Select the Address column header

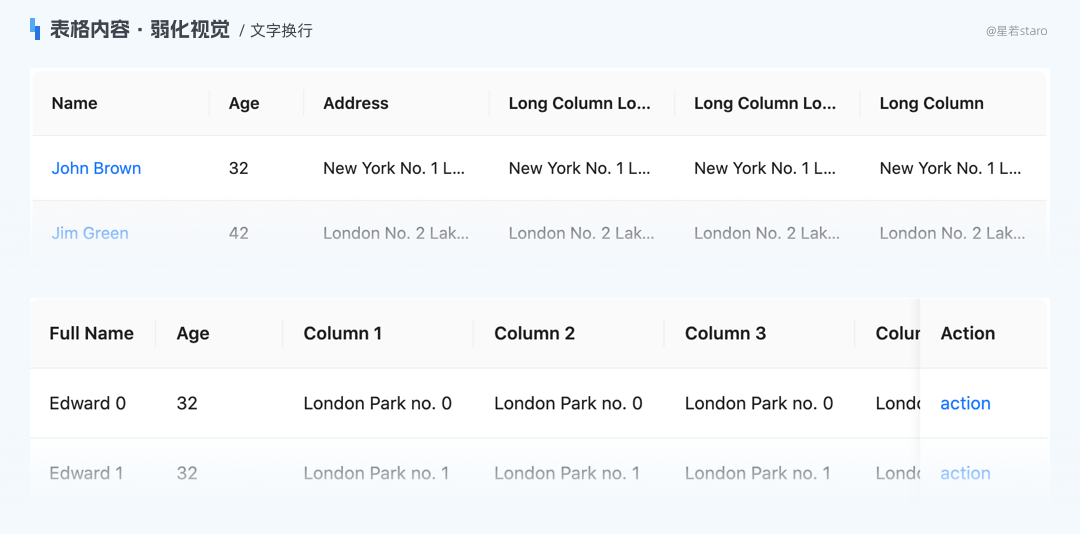click(x=356, y=103)
